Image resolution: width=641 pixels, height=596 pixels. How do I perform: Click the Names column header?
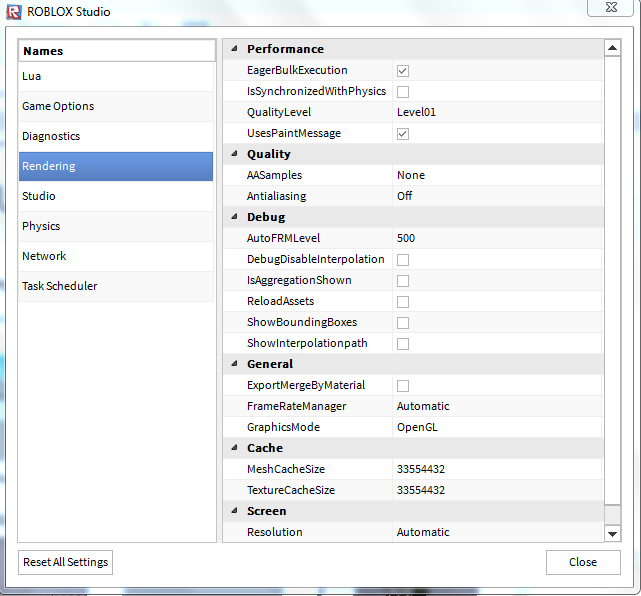(x=117, y=51)
